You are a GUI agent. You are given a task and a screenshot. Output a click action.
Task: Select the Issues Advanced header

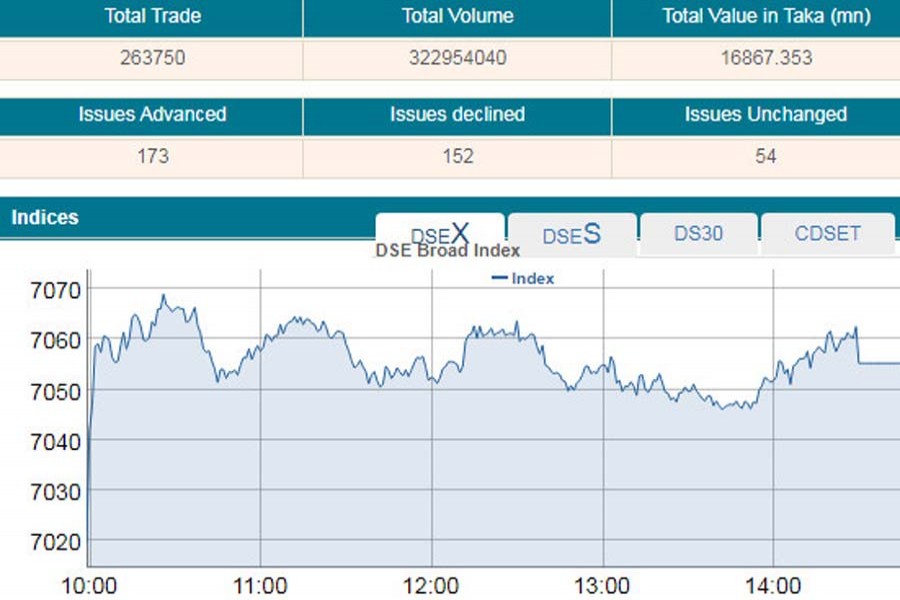tap(152, 115)
